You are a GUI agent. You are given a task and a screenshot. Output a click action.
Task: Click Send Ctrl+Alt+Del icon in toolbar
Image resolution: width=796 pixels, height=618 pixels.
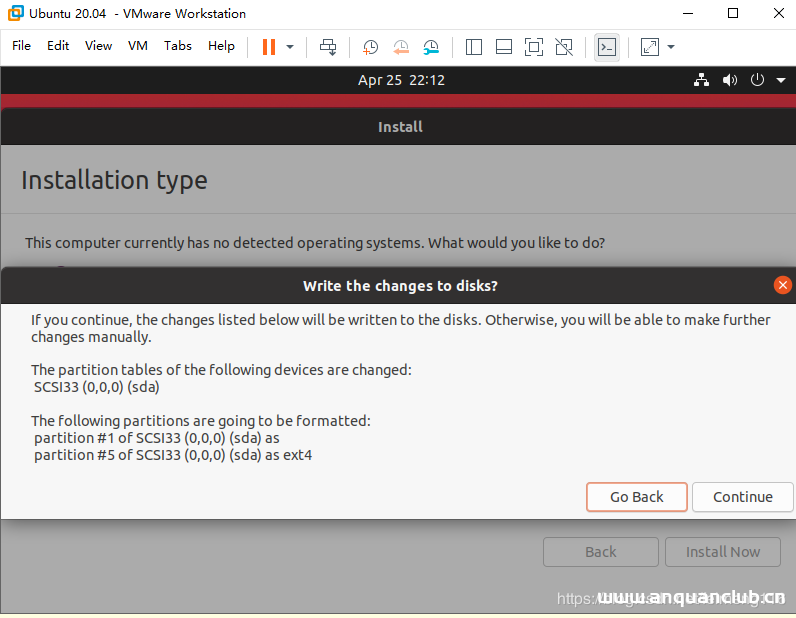[328, 47]
